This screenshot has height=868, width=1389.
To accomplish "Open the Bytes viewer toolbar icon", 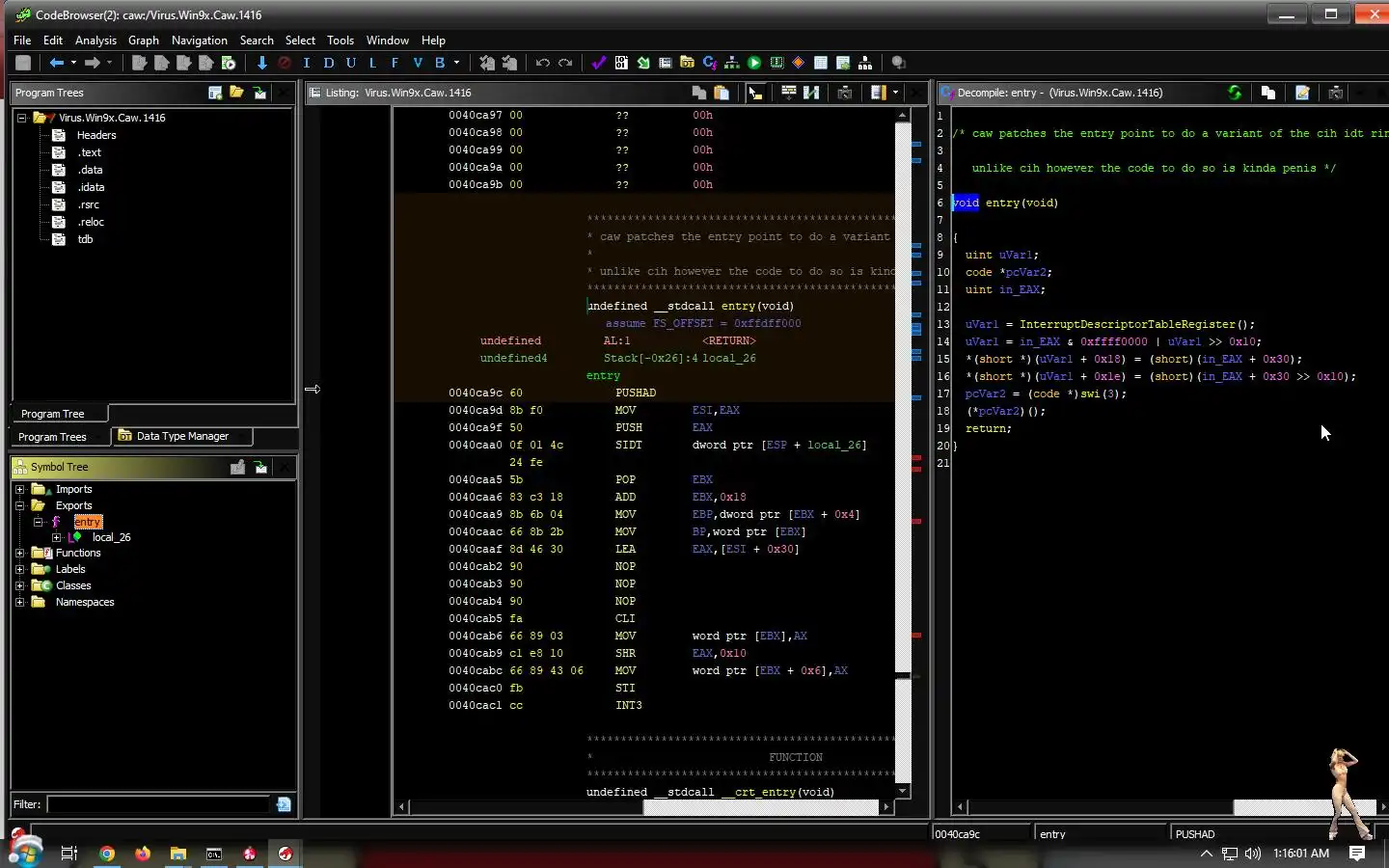I will (621, 63).
